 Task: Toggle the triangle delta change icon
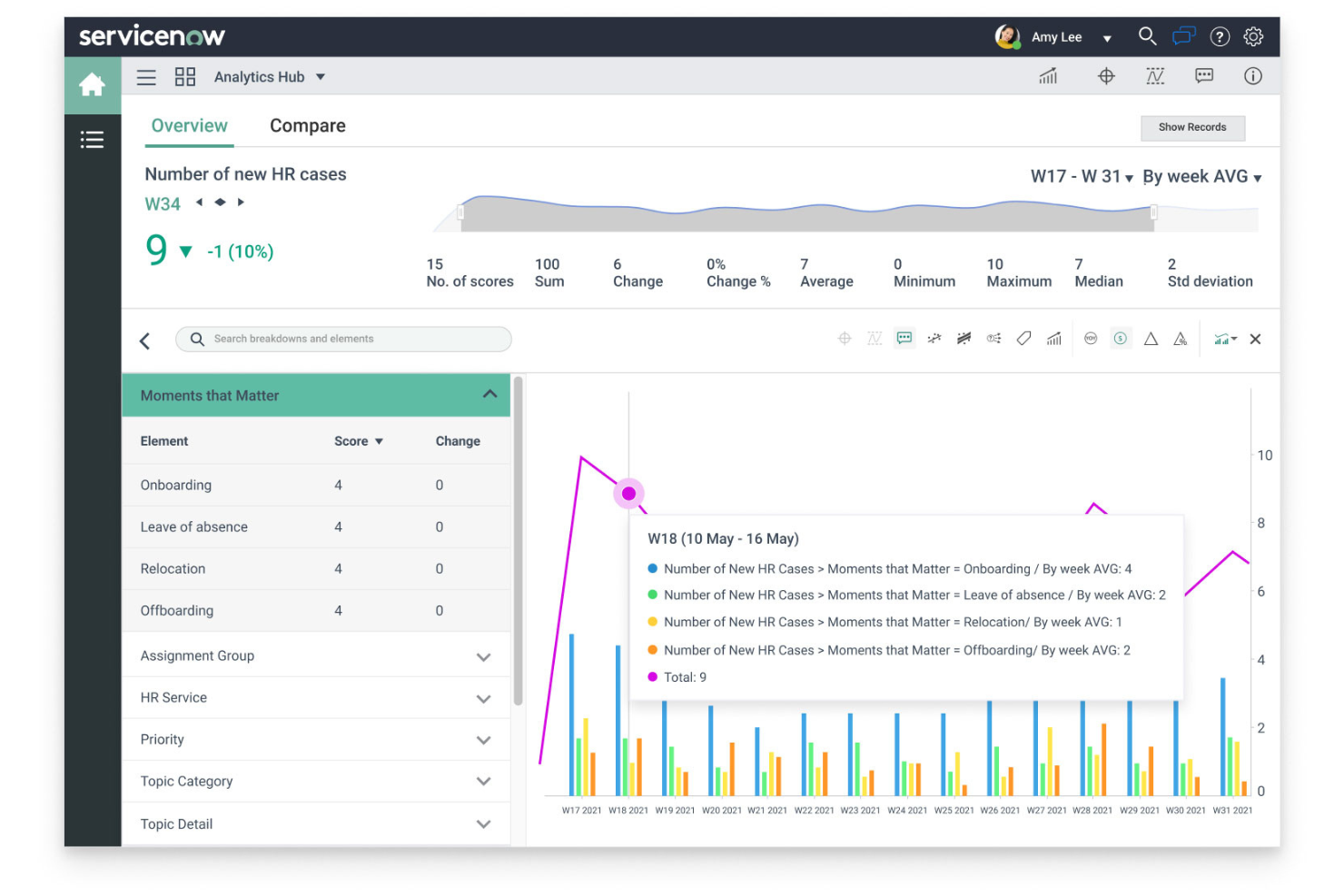(1151, 339)
